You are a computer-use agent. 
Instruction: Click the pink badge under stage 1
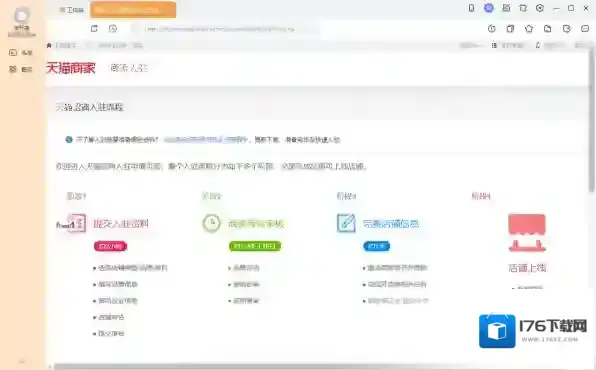point(111,246)
